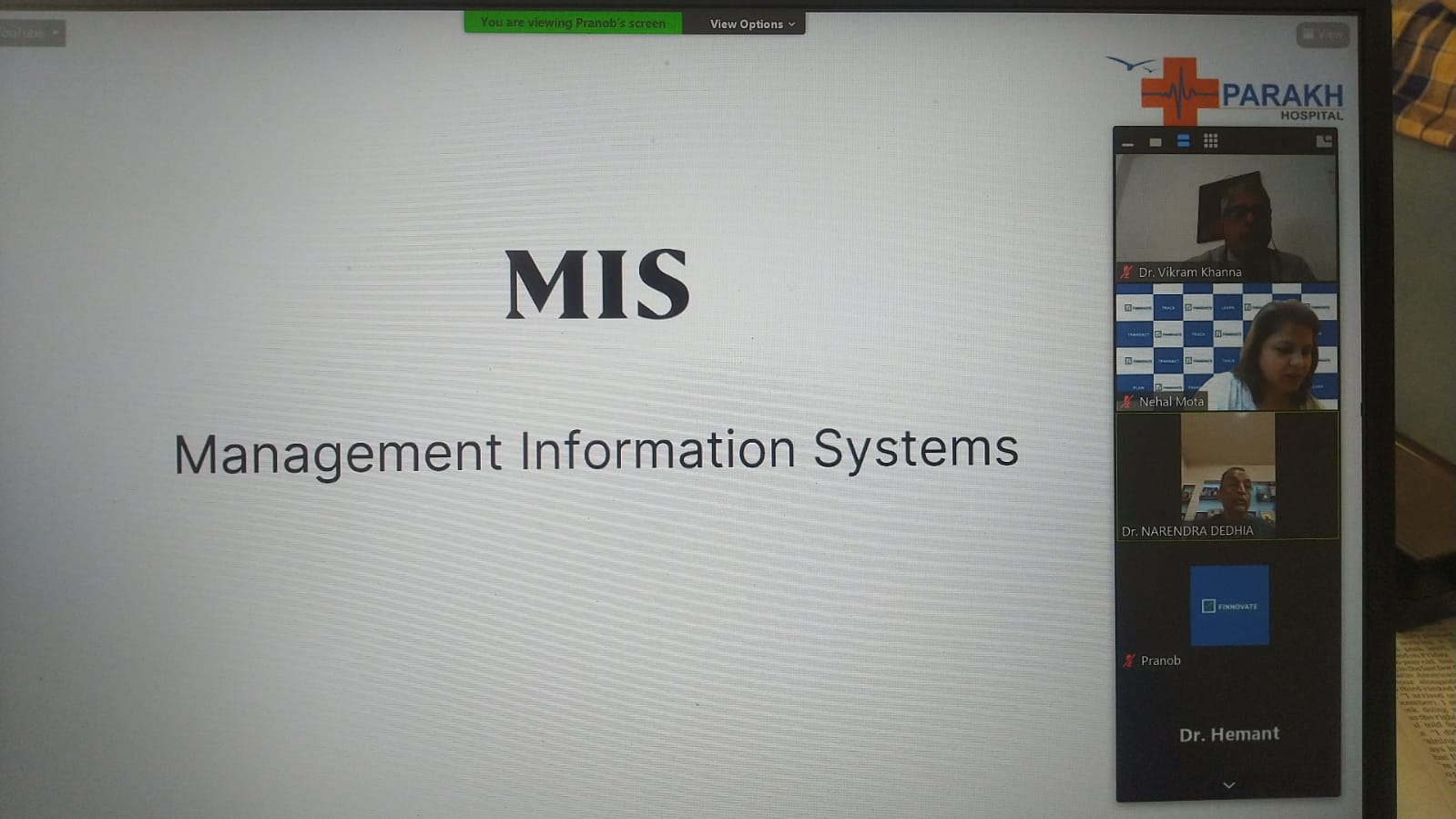Select Nehal Mota's video tile
The height and width of the screenshot is (819, 1456).
click(1226, 346)
